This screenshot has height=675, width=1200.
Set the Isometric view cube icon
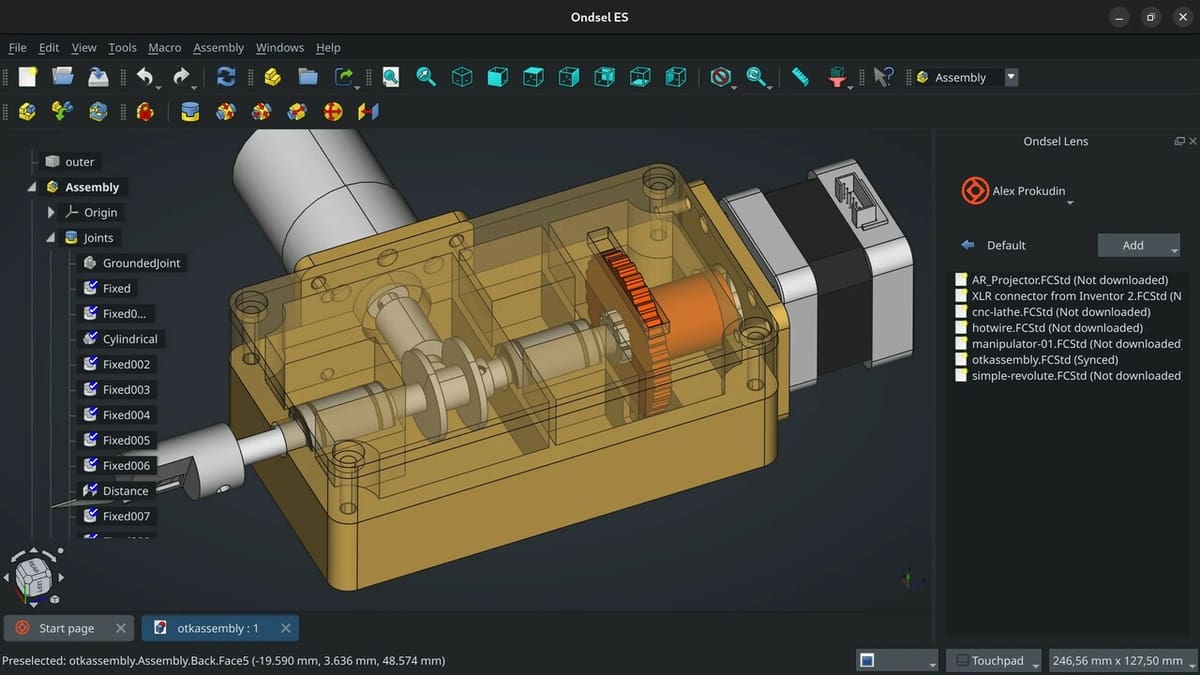pyautogui.click(x=462, y=77)
